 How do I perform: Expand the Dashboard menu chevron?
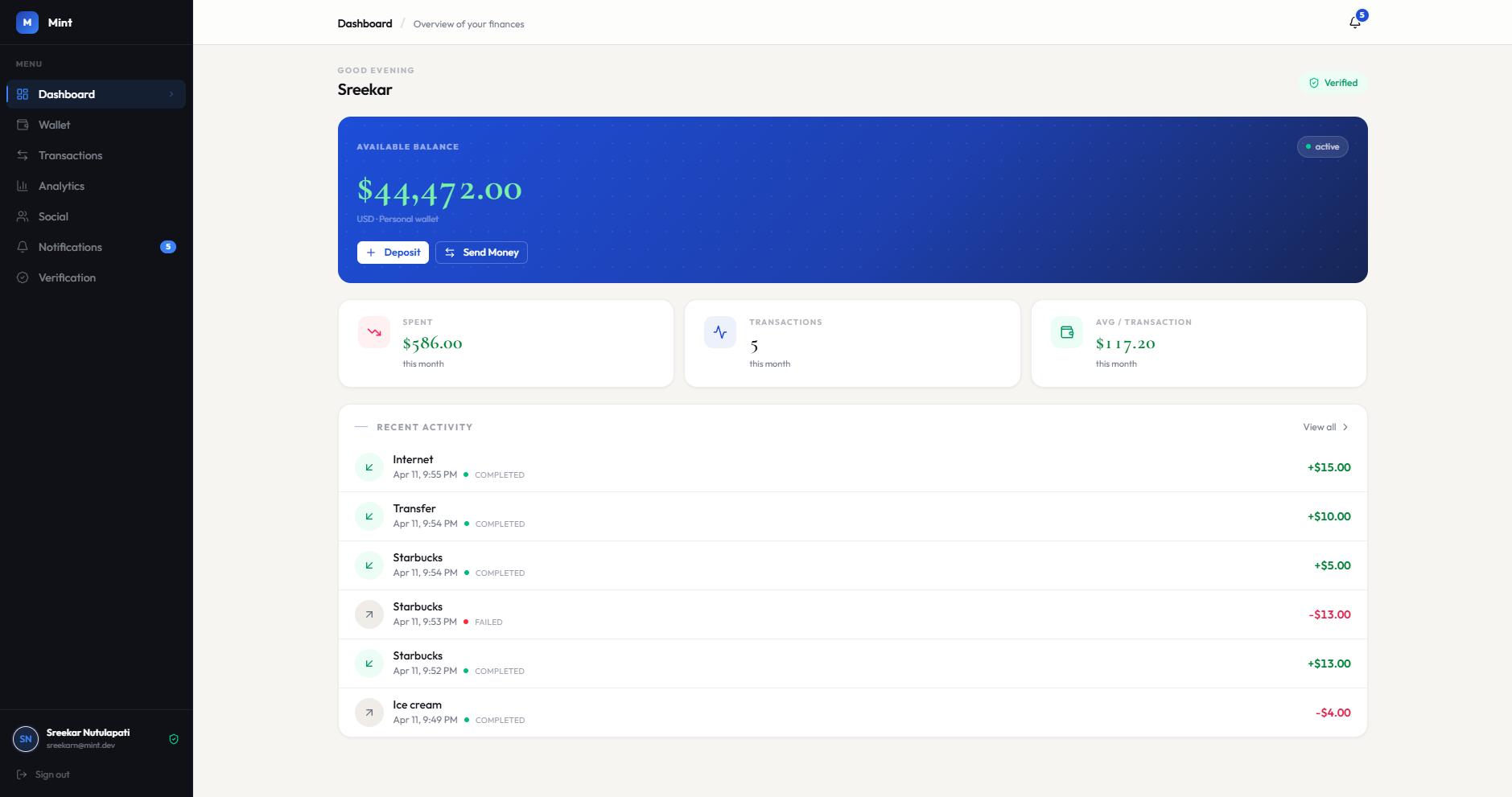click(171, 94)
